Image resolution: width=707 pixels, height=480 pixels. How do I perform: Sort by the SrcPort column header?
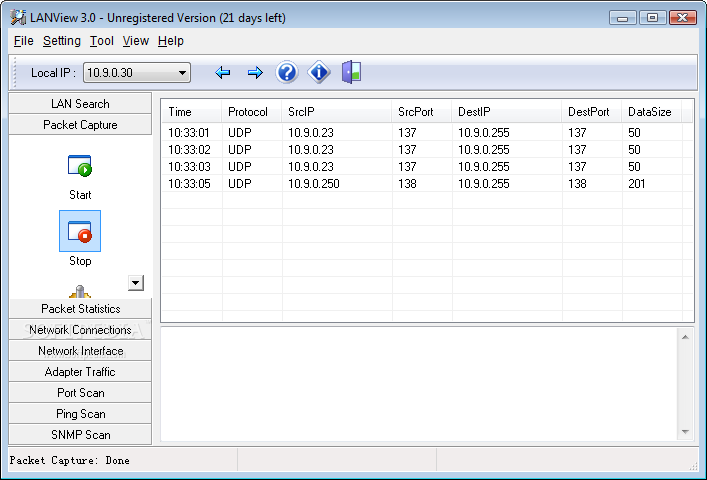[x=422, y=112]
